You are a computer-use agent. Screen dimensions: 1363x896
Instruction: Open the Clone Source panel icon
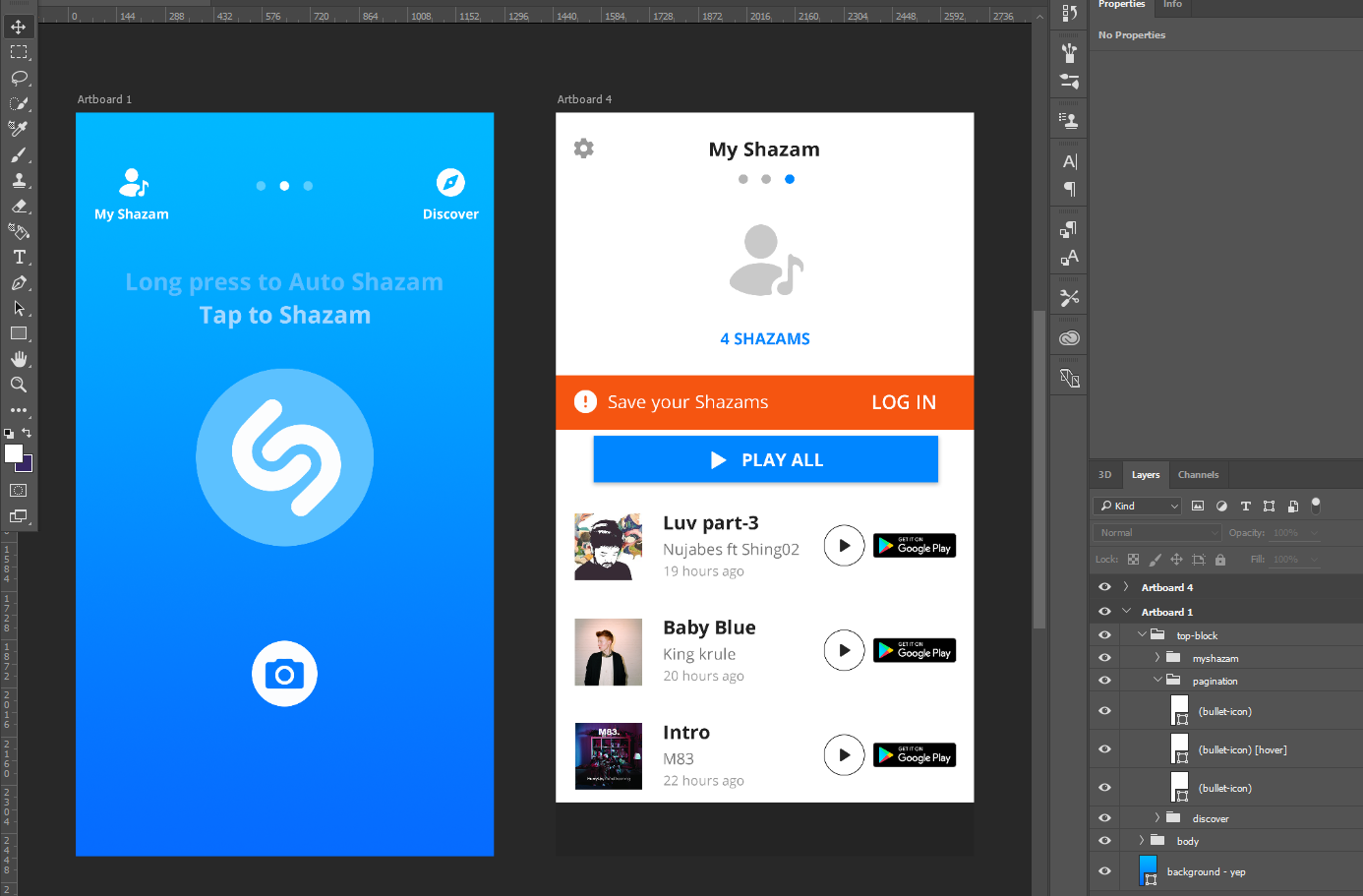click(1069, 121)
